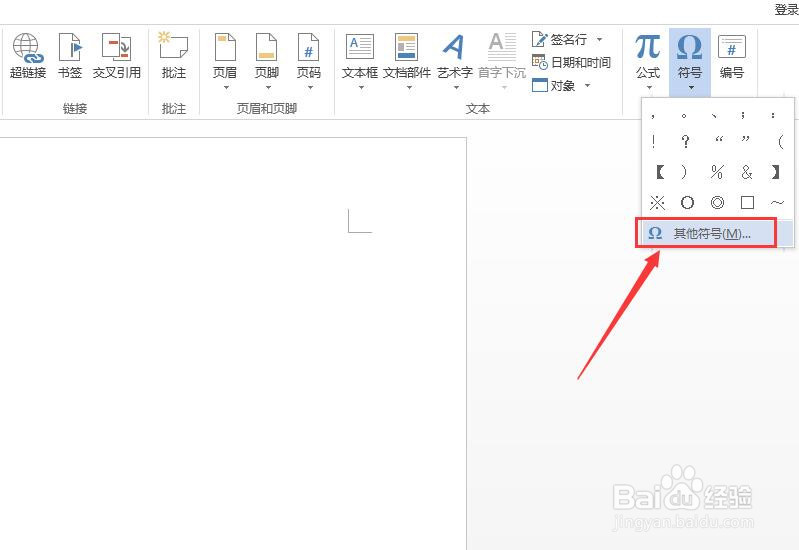Insert the enumeration comma 、 symbol
Viewport: 799px width, 550px height.
coord(714,116)
